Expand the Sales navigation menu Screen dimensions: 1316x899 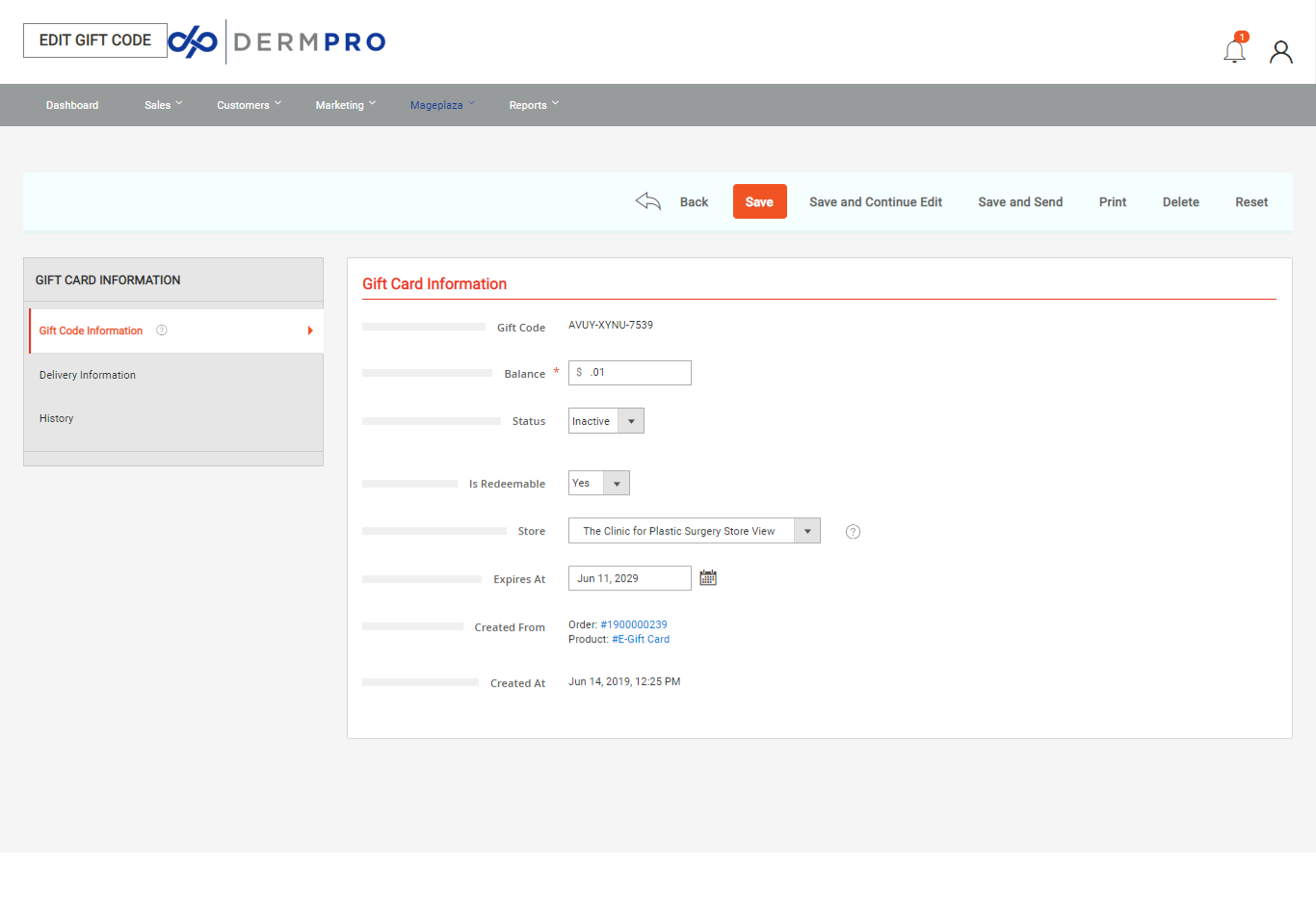[162, 104]
